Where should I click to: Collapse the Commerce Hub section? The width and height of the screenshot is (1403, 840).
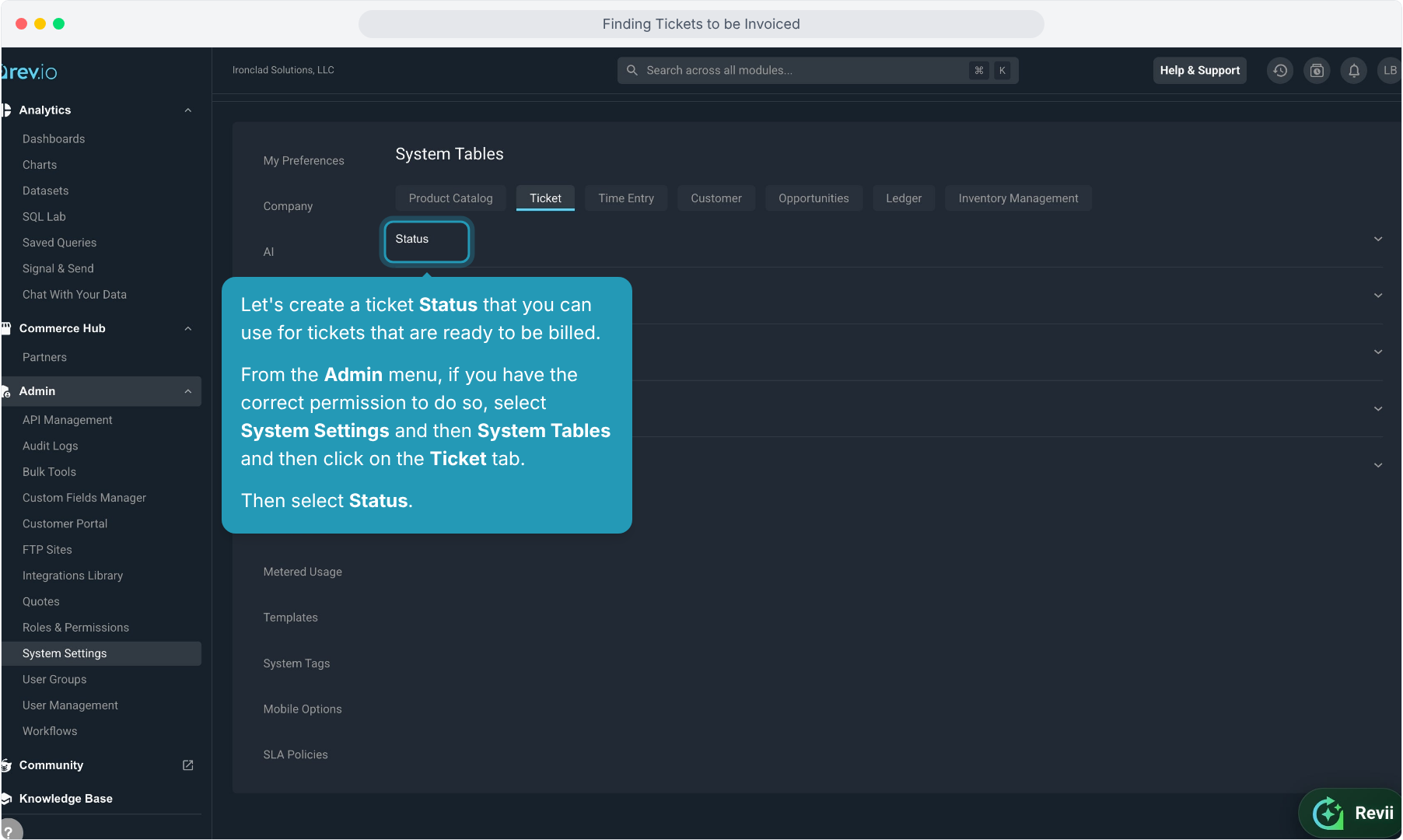tap(187, 329)
